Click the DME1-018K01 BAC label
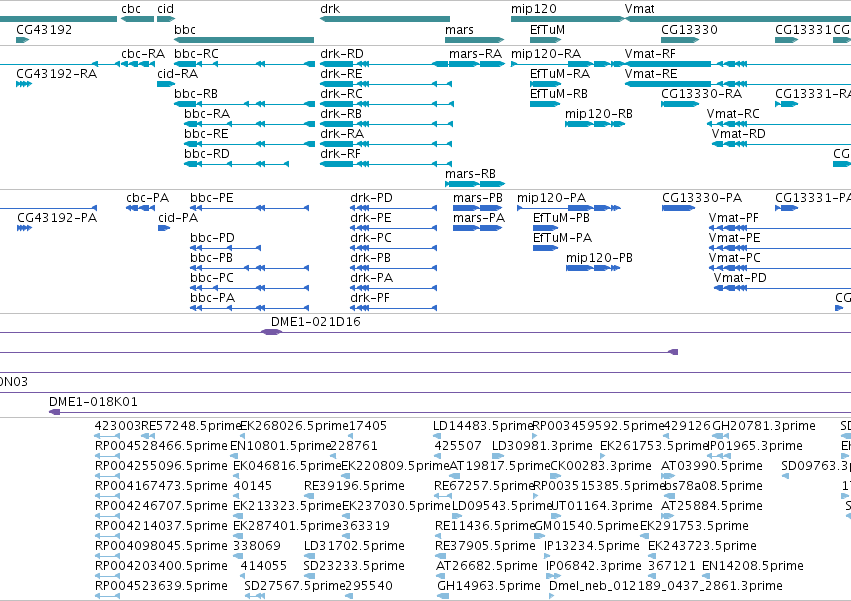The height and width of the screenshot is (601, 851). pos(93,402)
